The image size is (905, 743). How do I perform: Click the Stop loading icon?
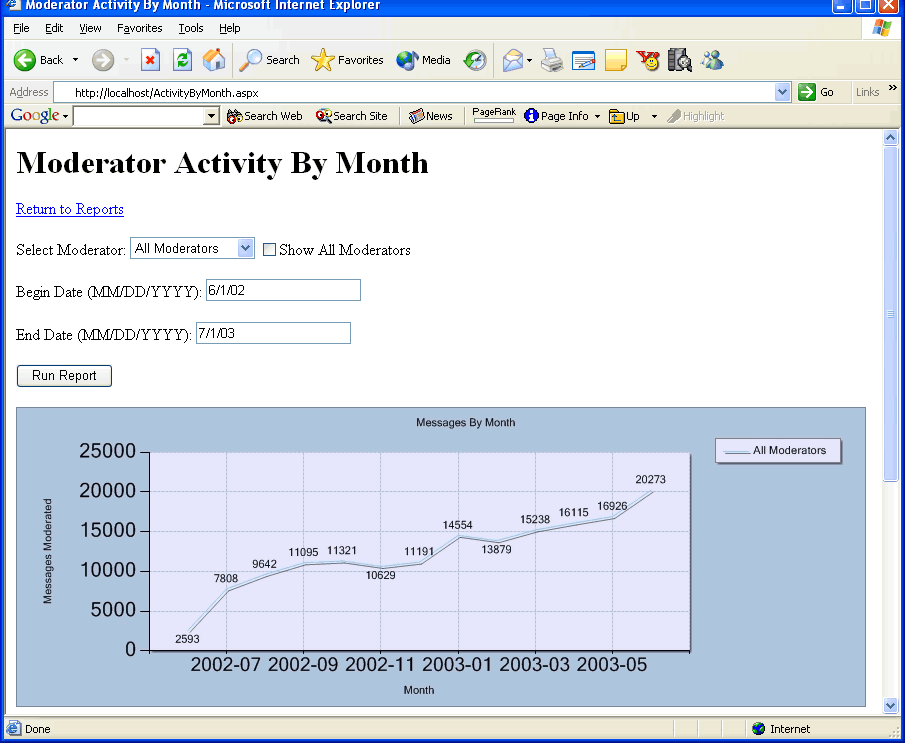pos(150,60)
